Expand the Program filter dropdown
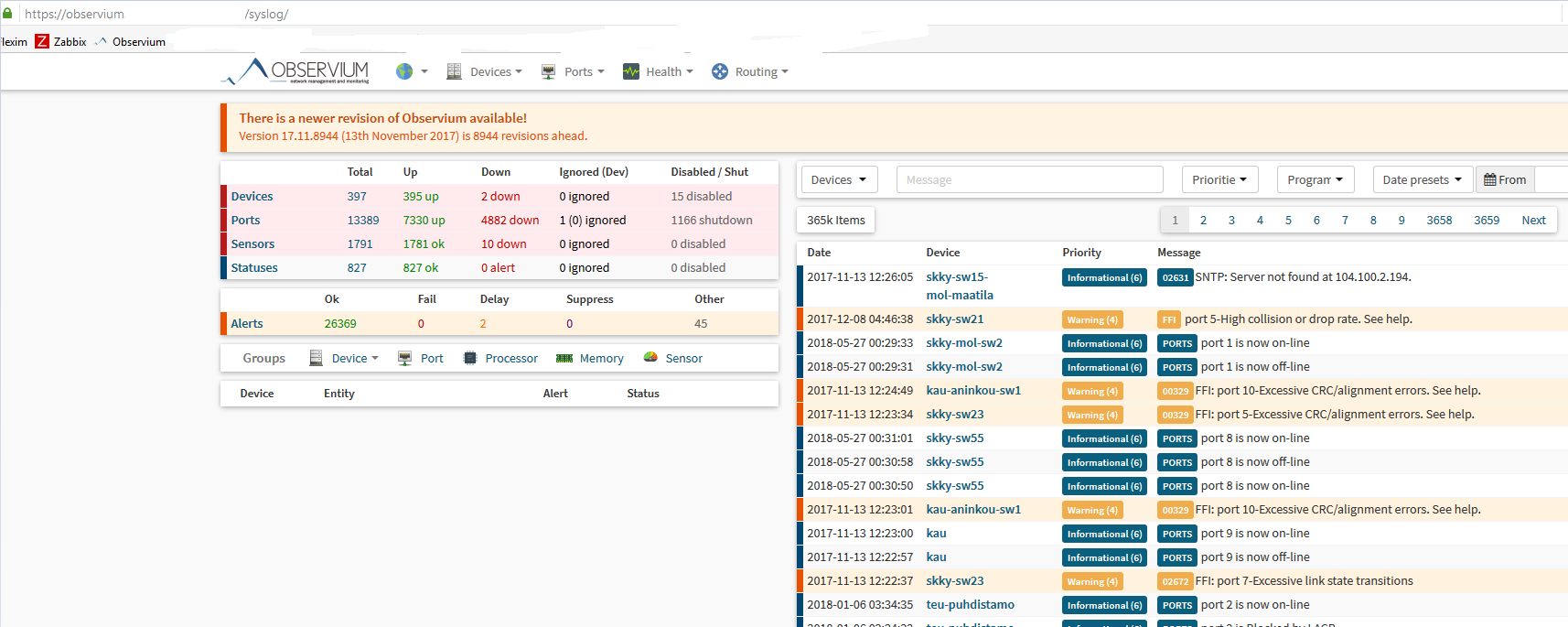 click(1316, 179)
